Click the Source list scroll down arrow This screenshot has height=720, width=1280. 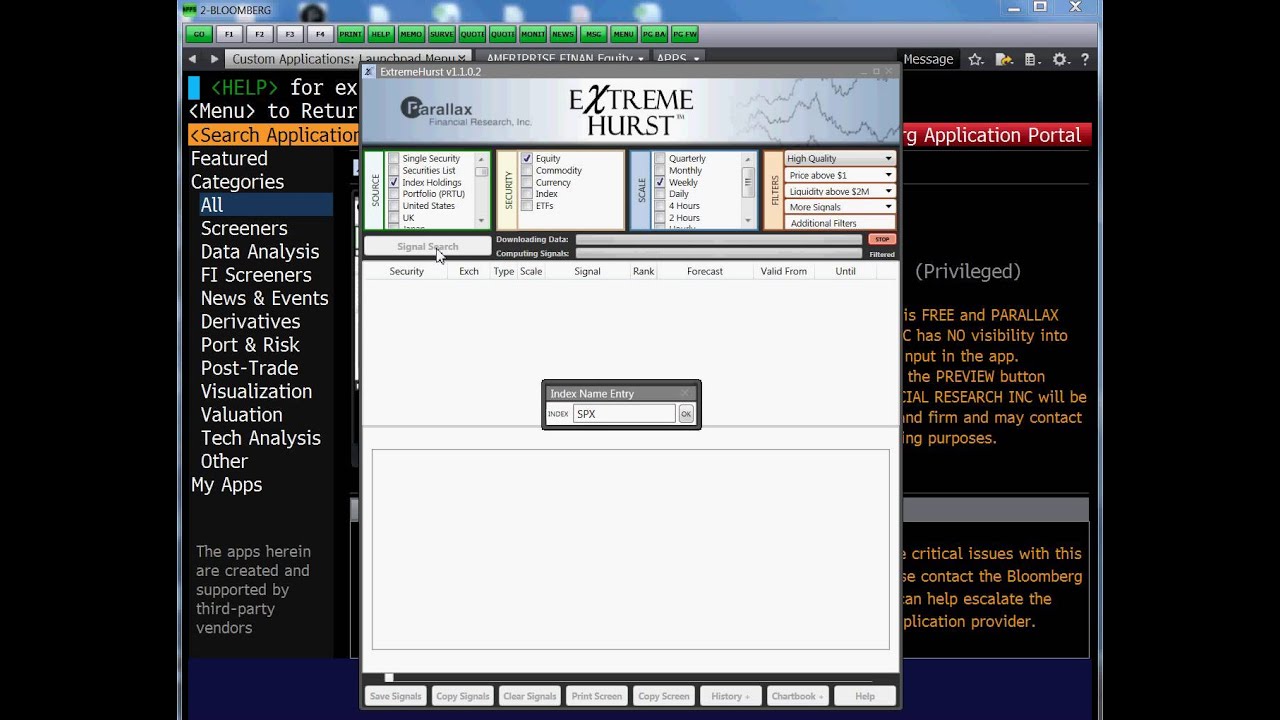[x=481, y=221]
